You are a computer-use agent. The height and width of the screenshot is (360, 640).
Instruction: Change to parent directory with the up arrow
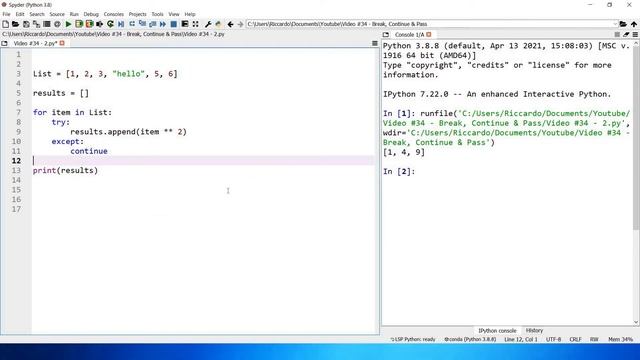[x=633, y=24]
